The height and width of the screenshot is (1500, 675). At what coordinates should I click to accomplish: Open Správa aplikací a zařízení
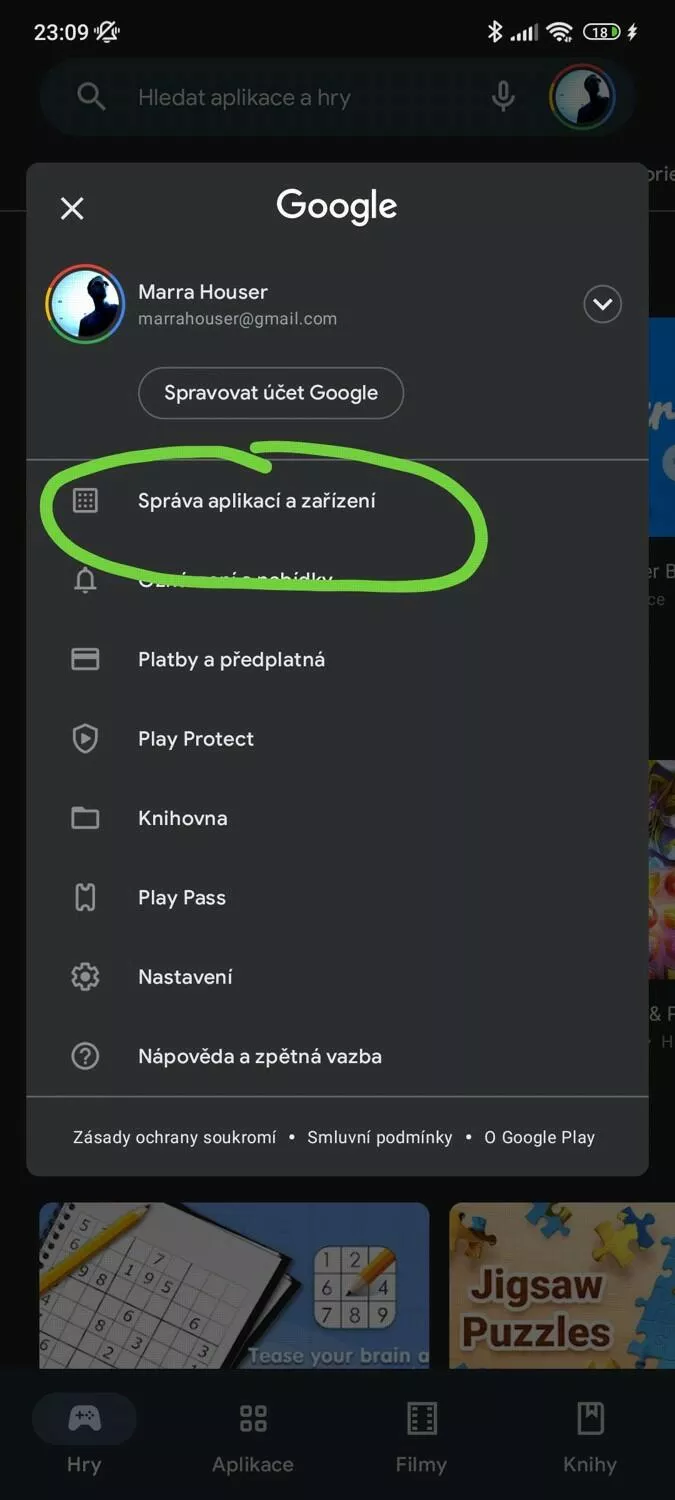(x=338, y=500)
